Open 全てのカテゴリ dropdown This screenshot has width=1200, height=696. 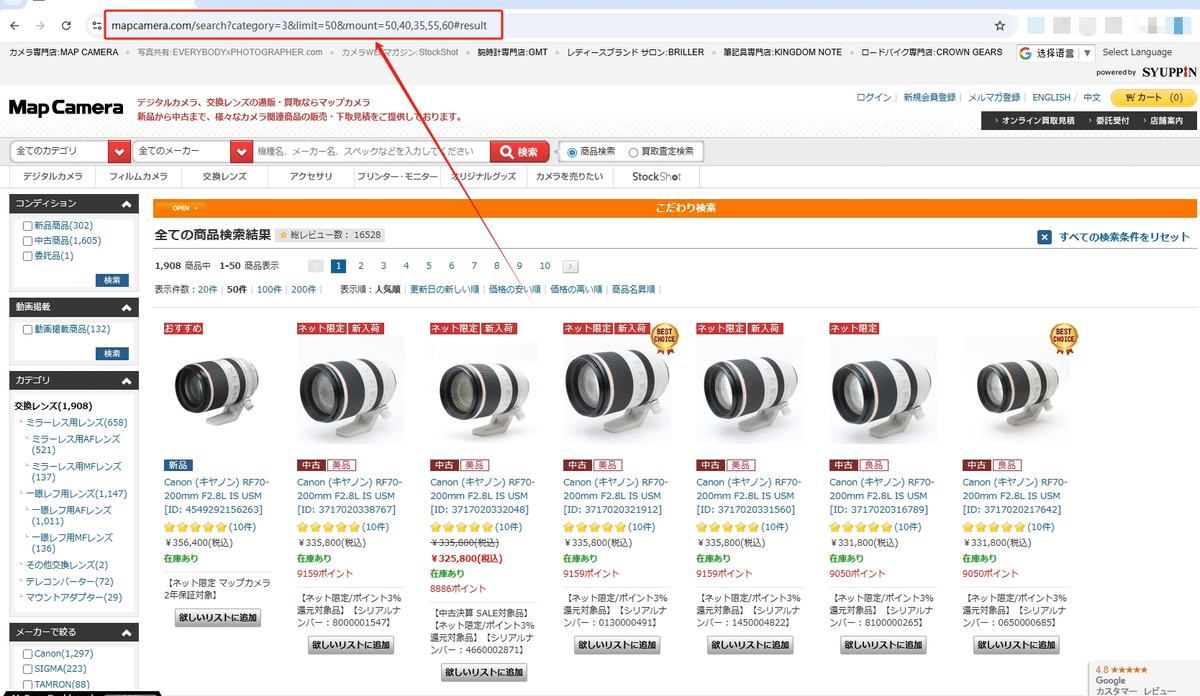coord(71,151)
